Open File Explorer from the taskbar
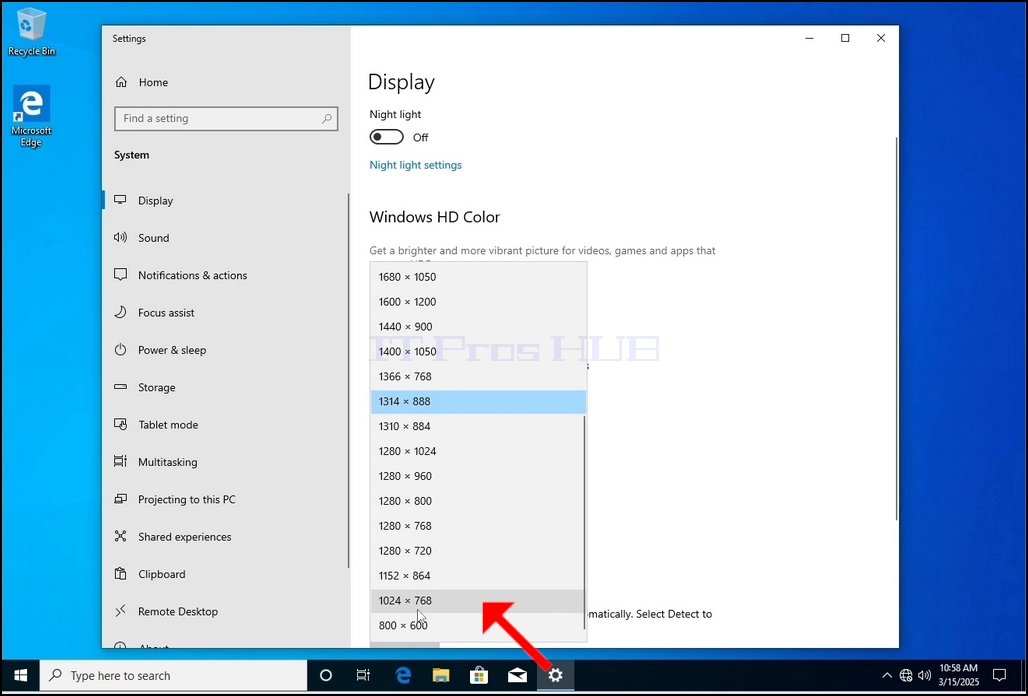This screenshot has height=696, width=1028. click(441, 675)
